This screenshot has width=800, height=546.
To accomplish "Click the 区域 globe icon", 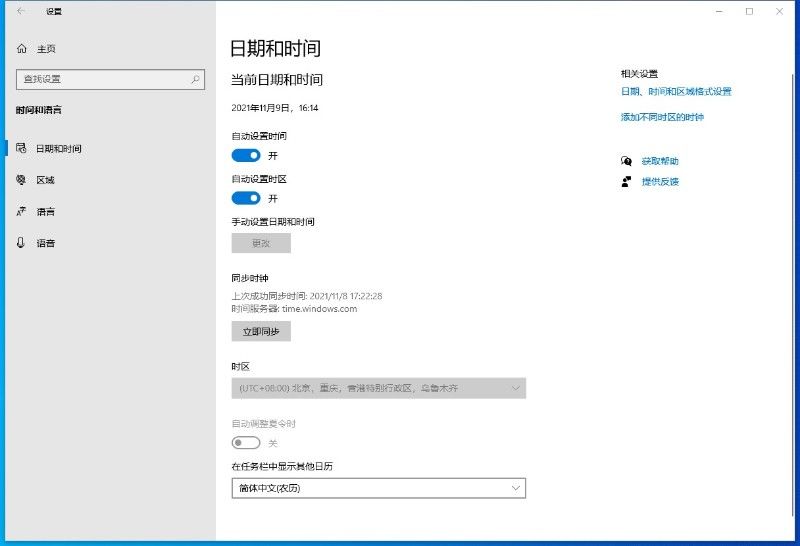I will [21, 180].
